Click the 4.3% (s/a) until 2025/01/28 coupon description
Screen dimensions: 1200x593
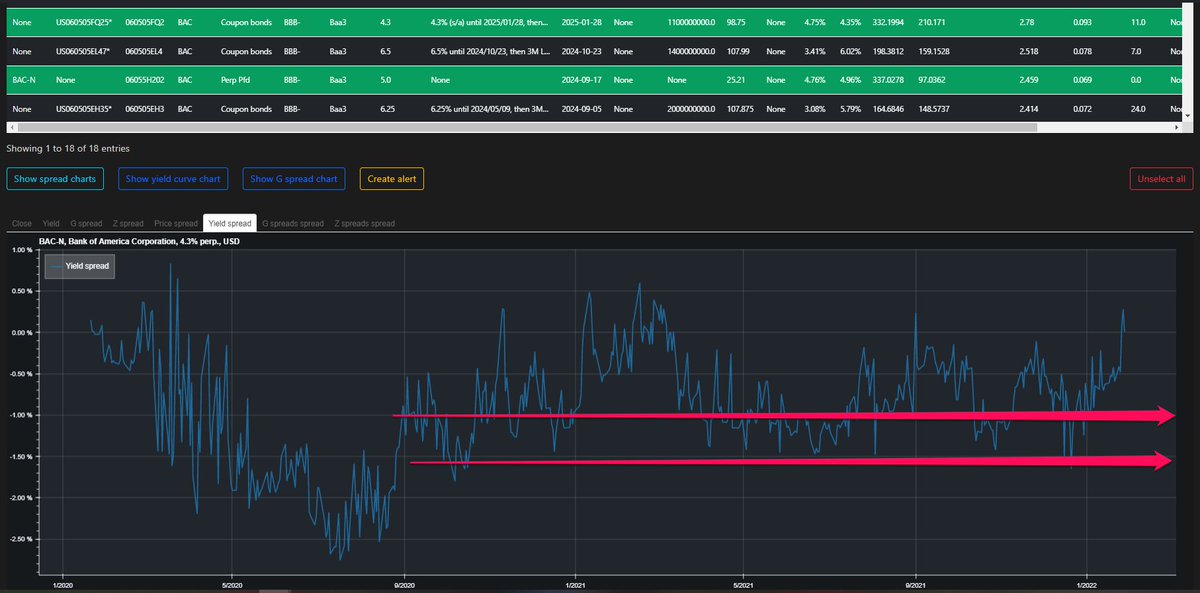[x=489, y=21]
